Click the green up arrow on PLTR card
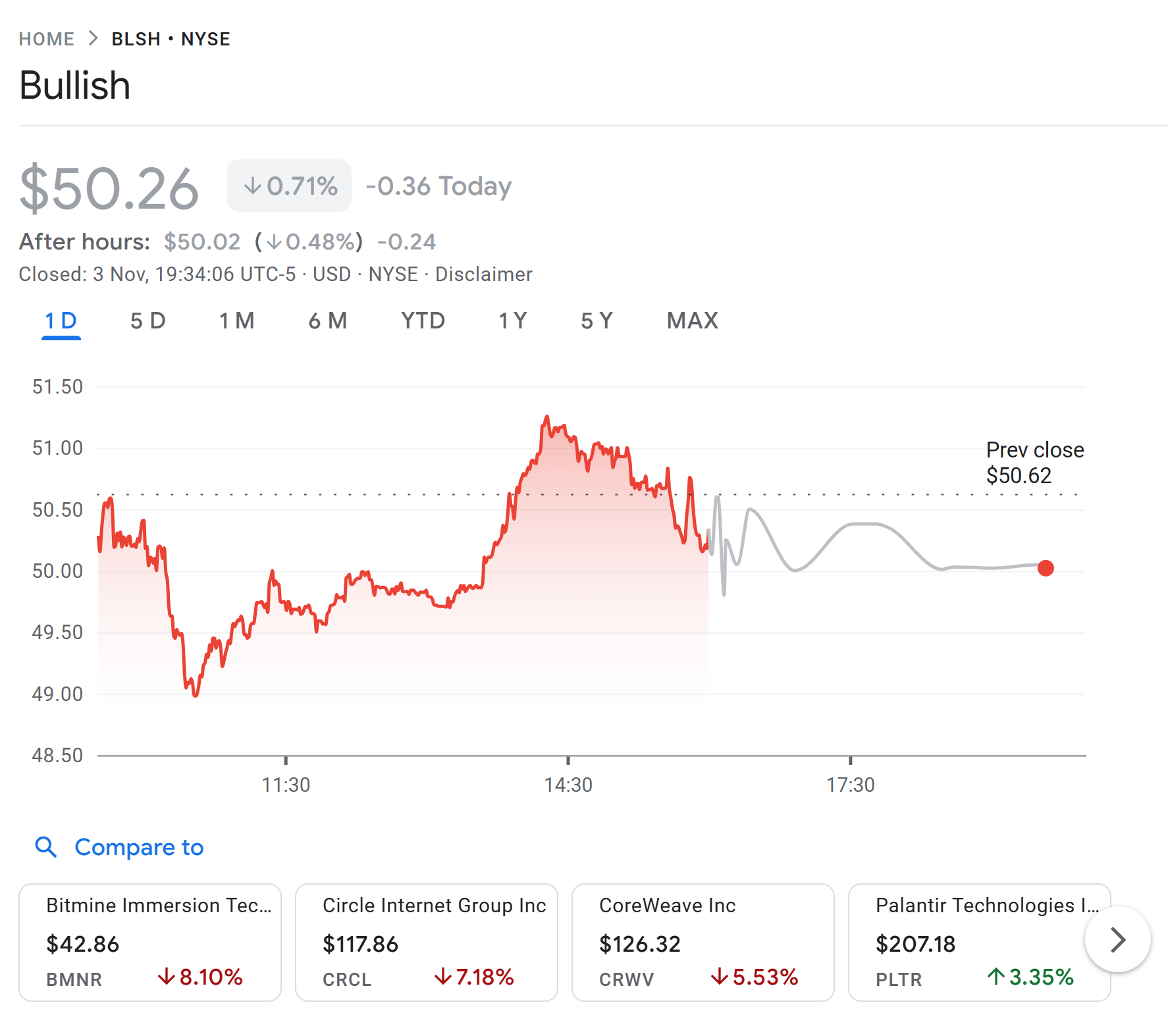 (995, 977)
